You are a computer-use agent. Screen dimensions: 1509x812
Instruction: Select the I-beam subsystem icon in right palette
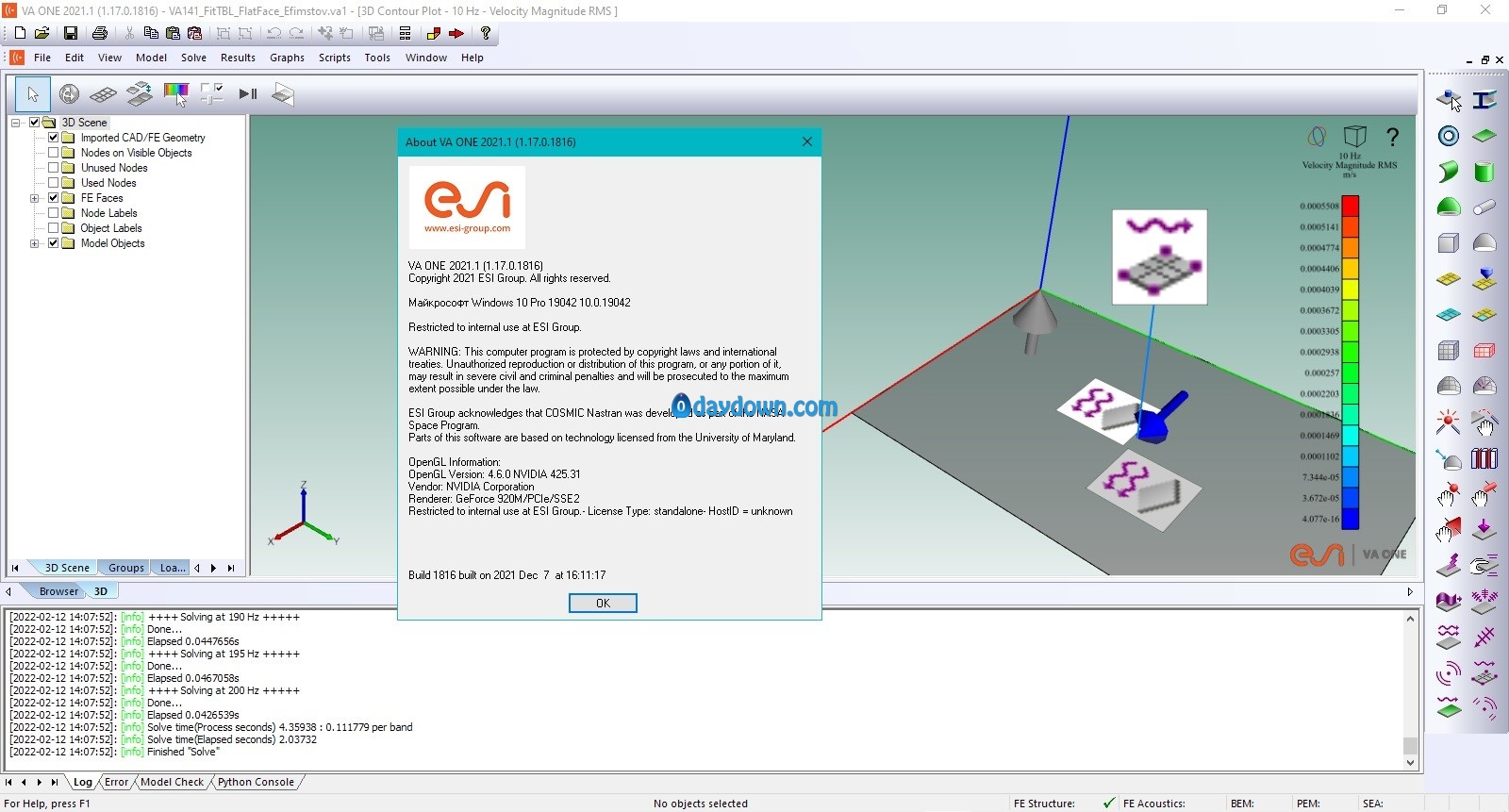(1484, 99)
